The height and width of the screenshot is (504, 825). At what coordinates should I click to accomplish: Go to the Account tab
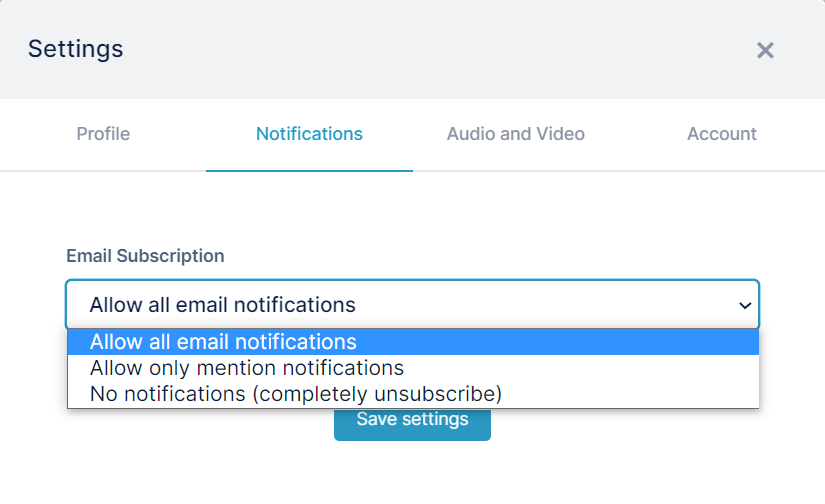pyautogui.click(x=722, y=134)
